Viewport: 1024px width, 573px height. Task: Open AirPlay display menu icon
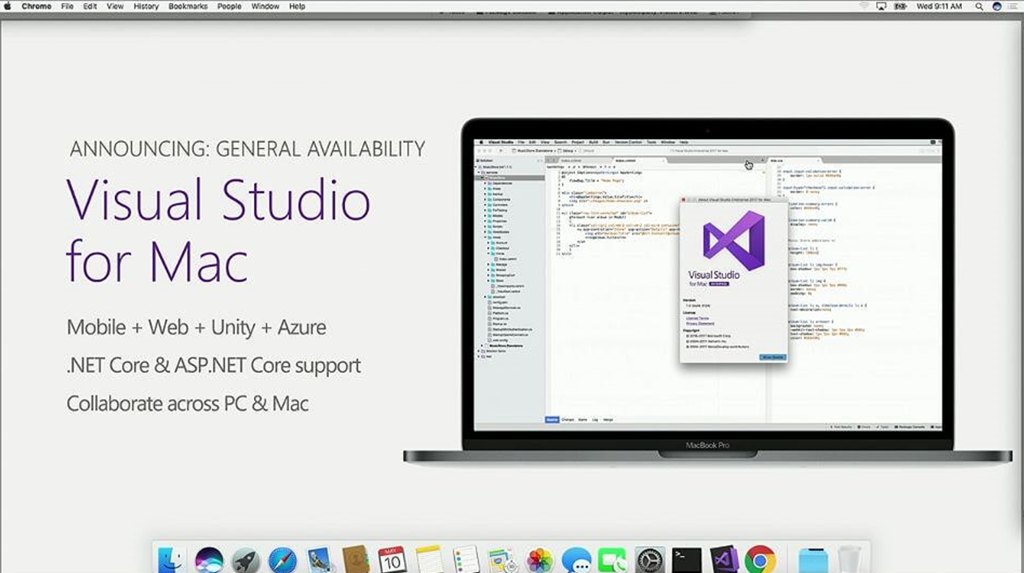tap(881, 7)
